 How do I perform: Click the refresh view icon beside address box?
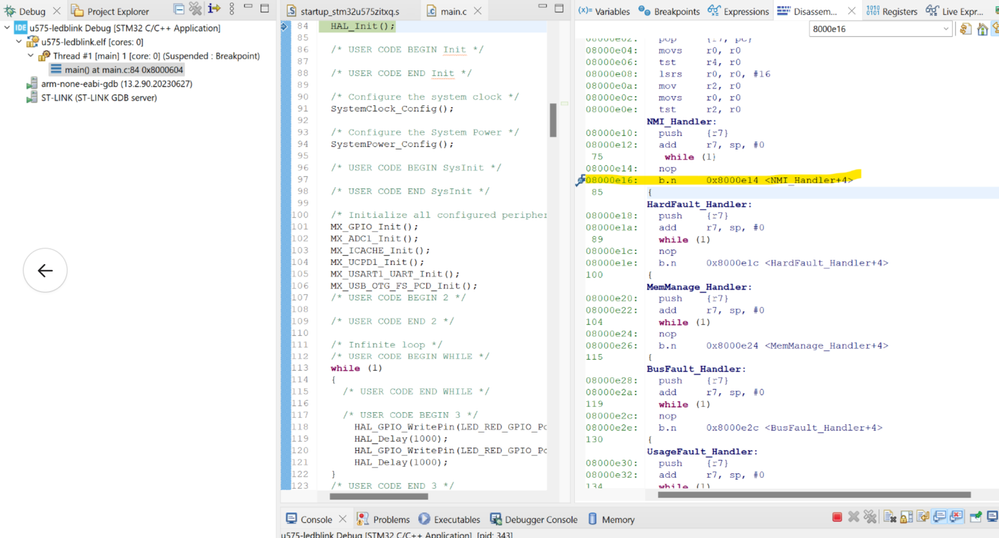click(x=965, y=29)
